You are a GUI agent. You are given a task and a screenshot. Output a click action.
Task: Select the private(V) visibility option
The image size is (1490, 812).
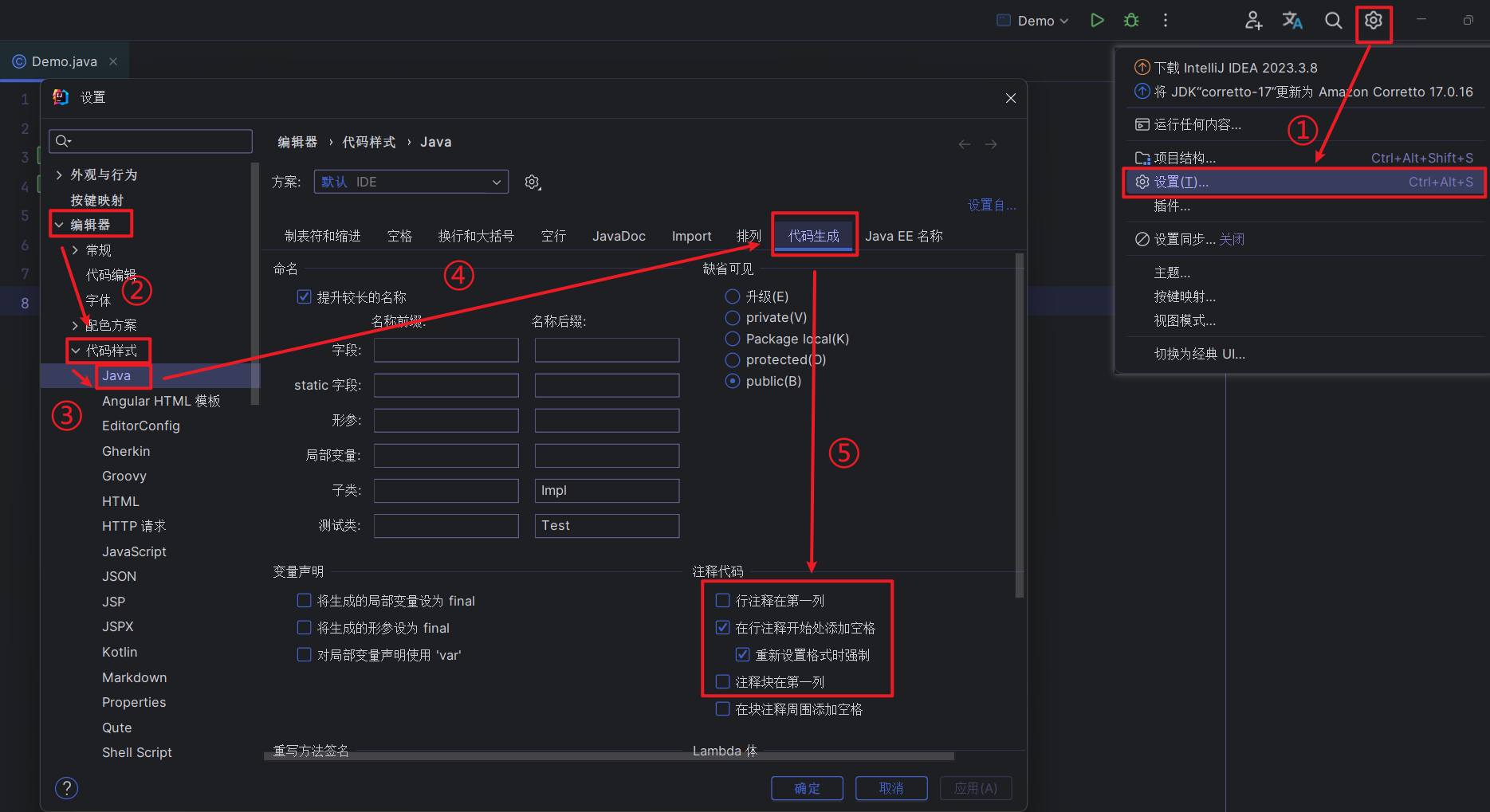pyautogui.click(x=733, y=318)
